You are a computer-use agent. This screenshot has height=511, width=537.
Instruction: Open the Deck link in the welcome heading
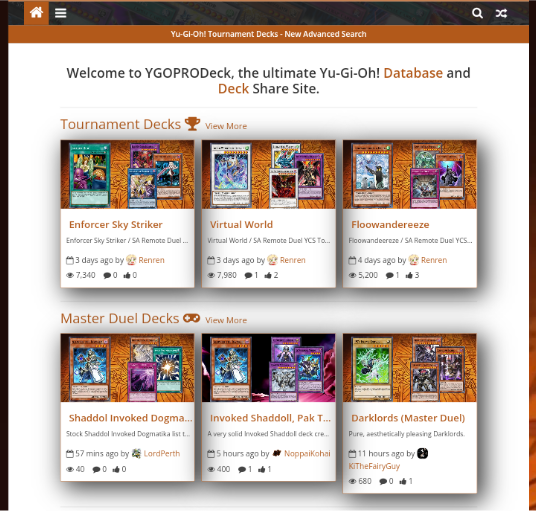point(233,89)
